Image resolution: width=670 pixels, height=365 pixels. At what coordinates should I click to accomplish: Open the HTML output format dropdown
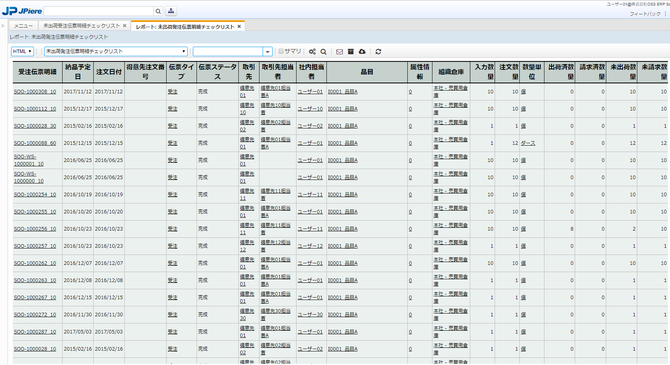(22, 51)
